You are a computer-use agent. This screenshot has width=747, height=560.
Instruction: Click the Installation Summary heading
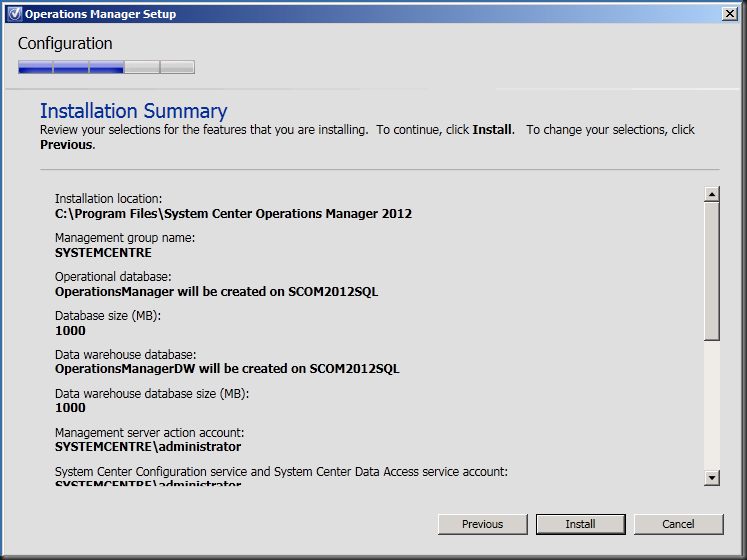point(133,111)
